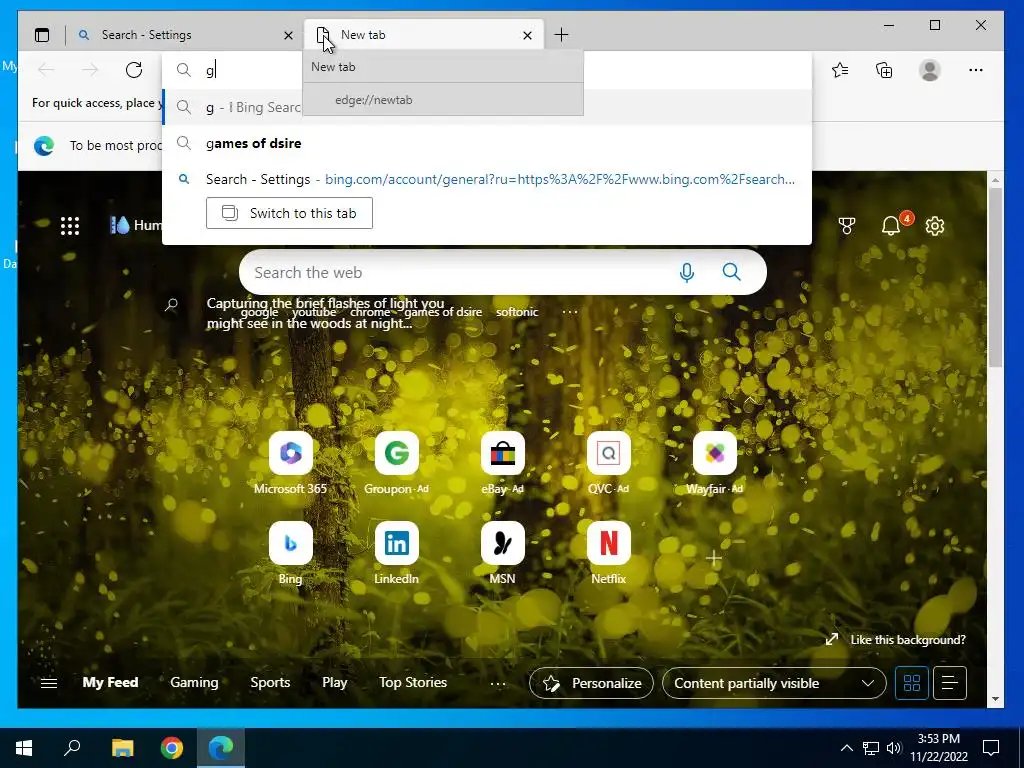
Task: Click the Personalize button
Action: coord(591,683)
